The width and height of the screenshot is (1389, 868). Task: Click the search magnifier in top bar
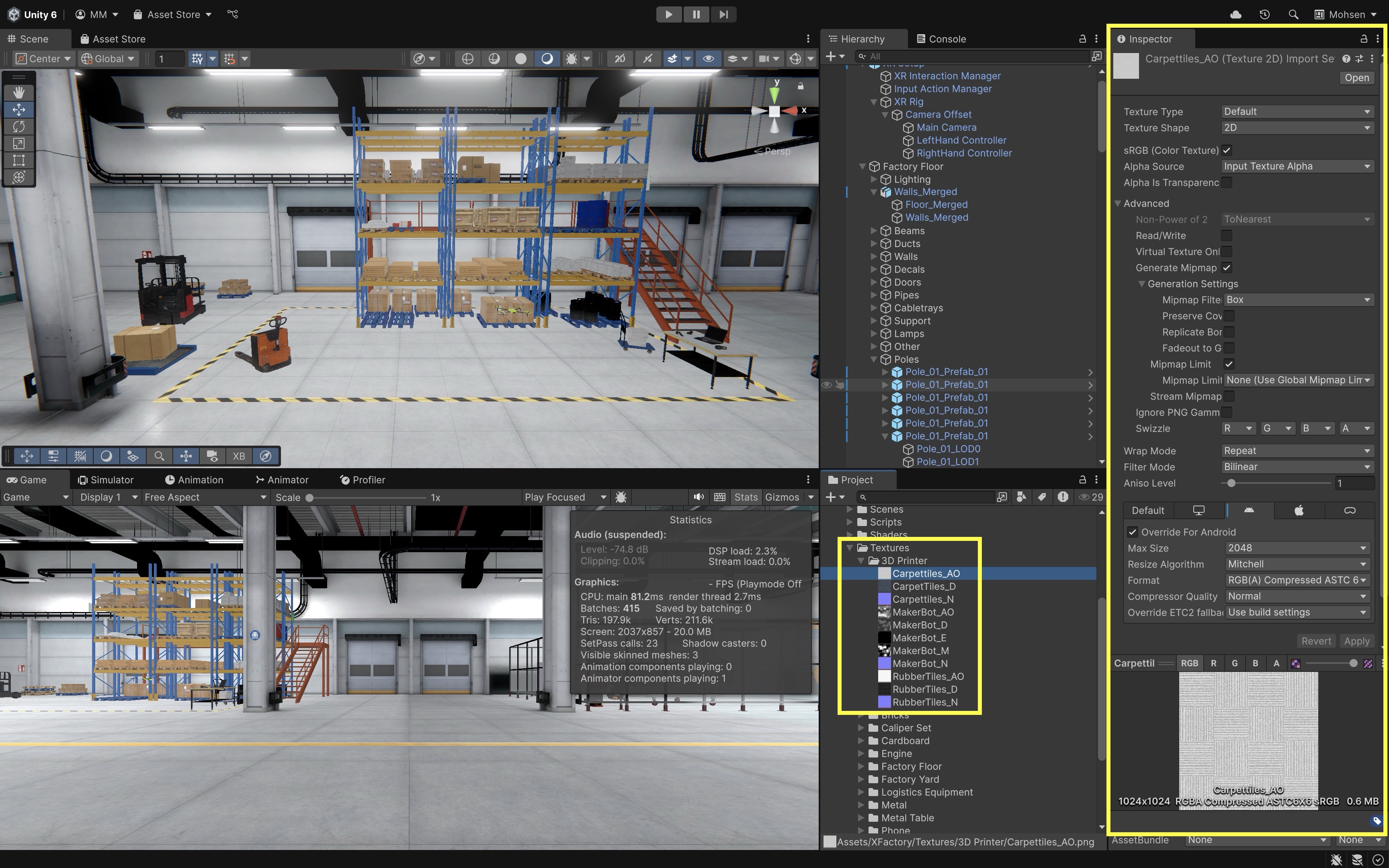[x=1293, y=14]
